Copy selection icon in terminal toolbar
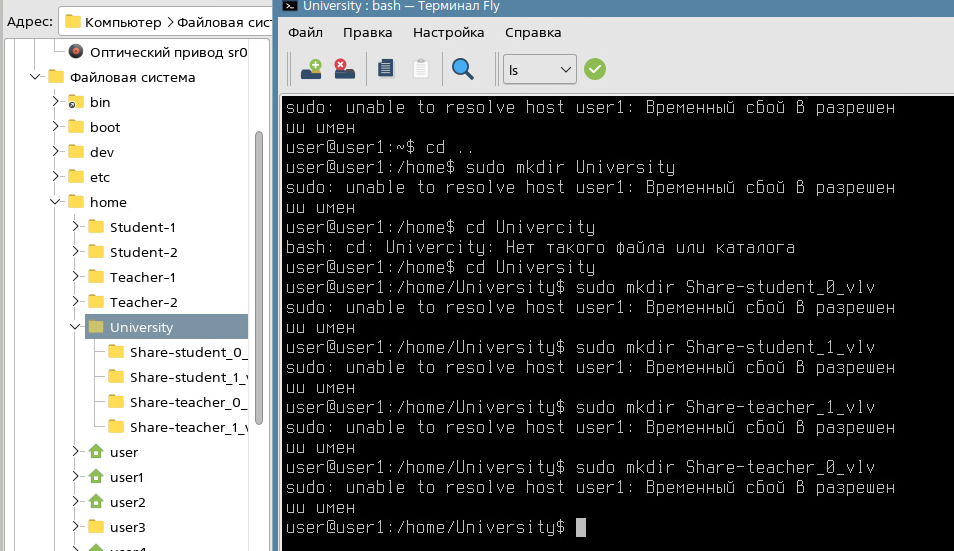 [385, 68]
